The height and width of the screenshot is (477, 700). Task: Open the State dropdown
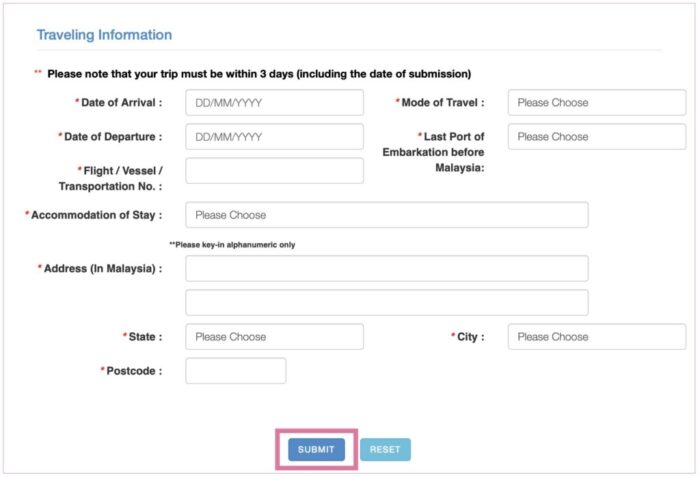[x=275, y=337]
